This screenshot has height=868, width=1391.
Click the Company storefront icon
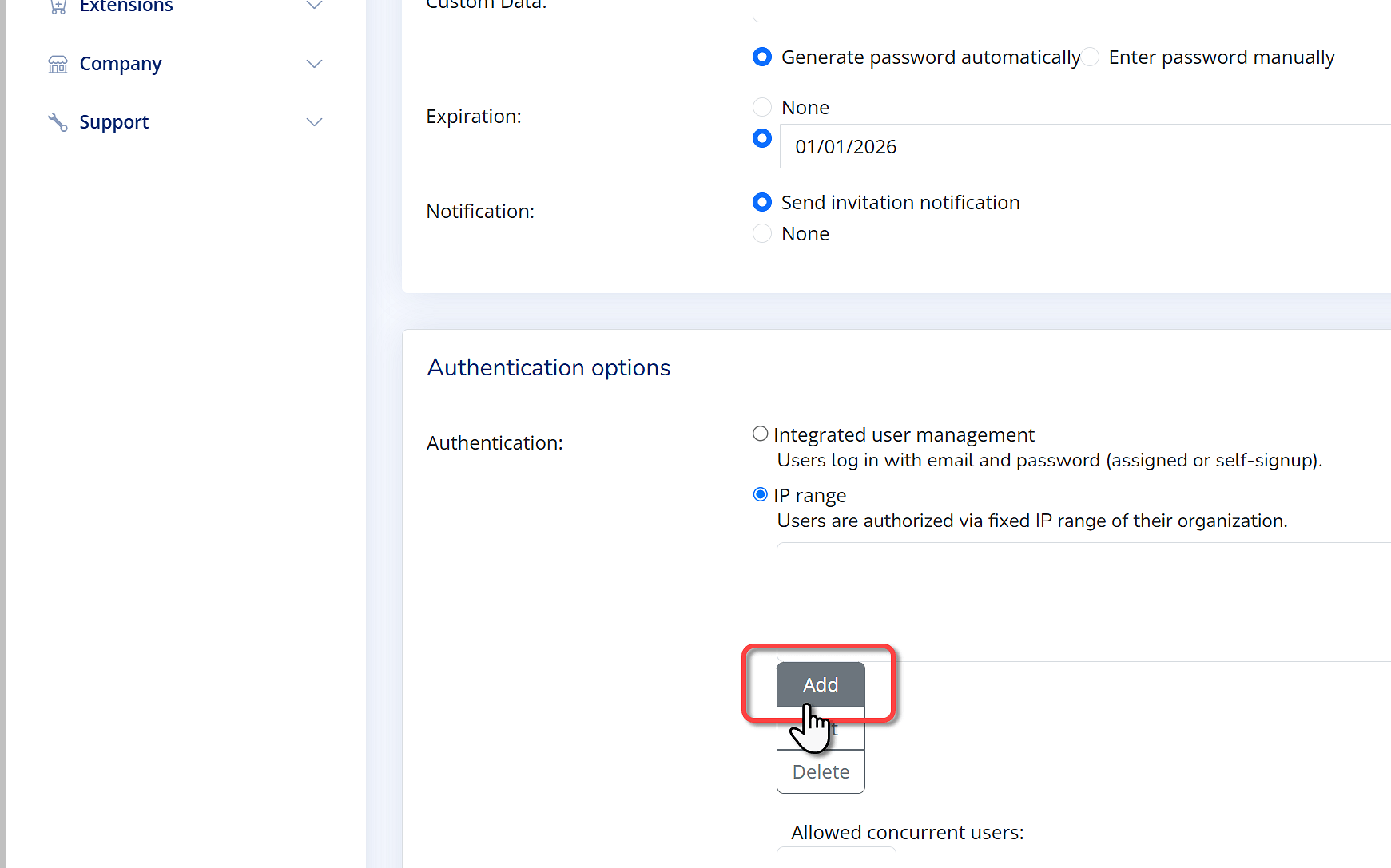pyautogui.click(x=58, y=64)
